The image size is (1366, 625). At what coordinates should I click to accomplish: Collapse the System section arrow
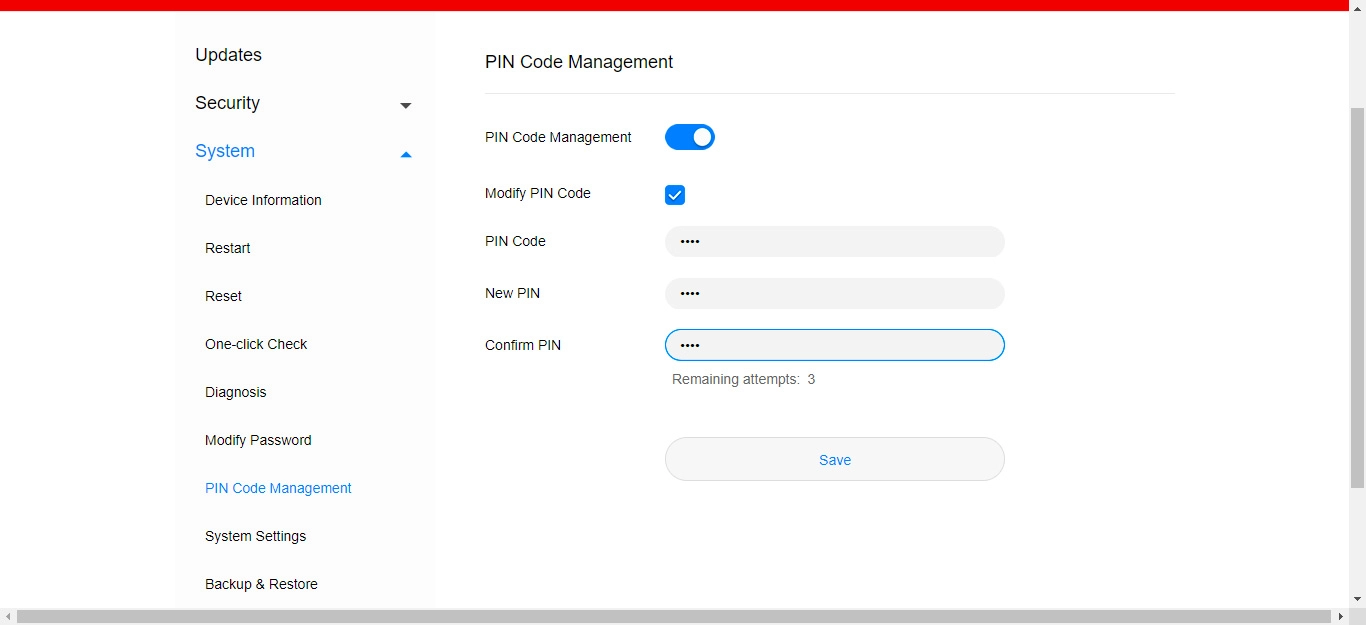click(x=405, y=154)
